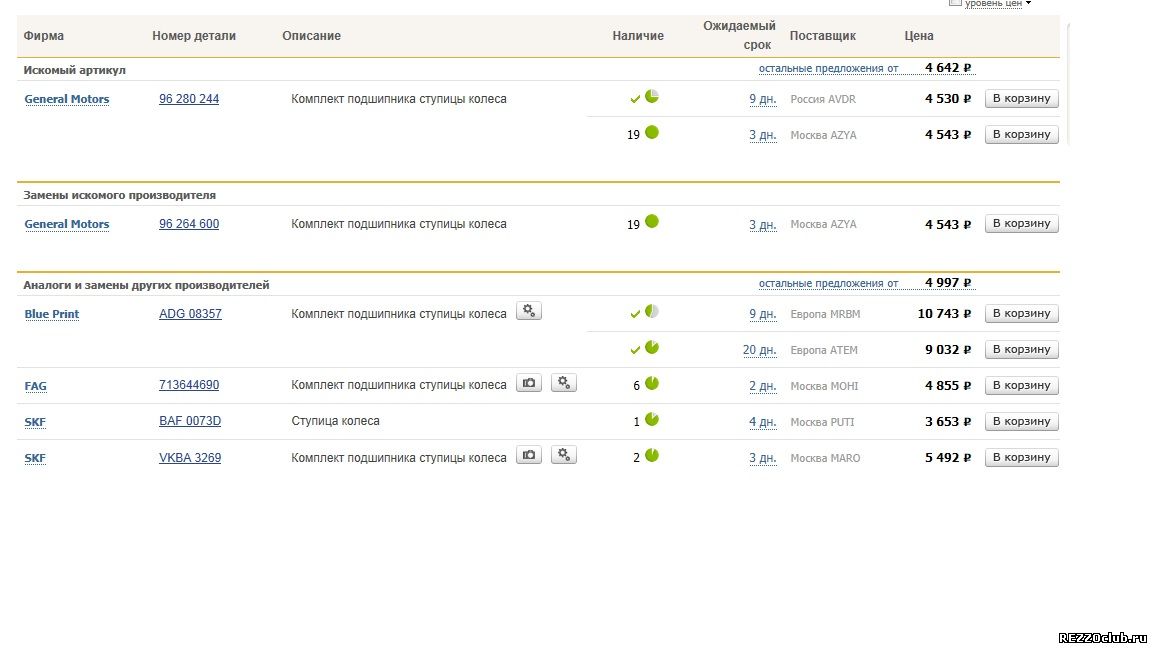Click the availability pie icon for Европа MRBM

pyautogui.click(x=652, y=312)
